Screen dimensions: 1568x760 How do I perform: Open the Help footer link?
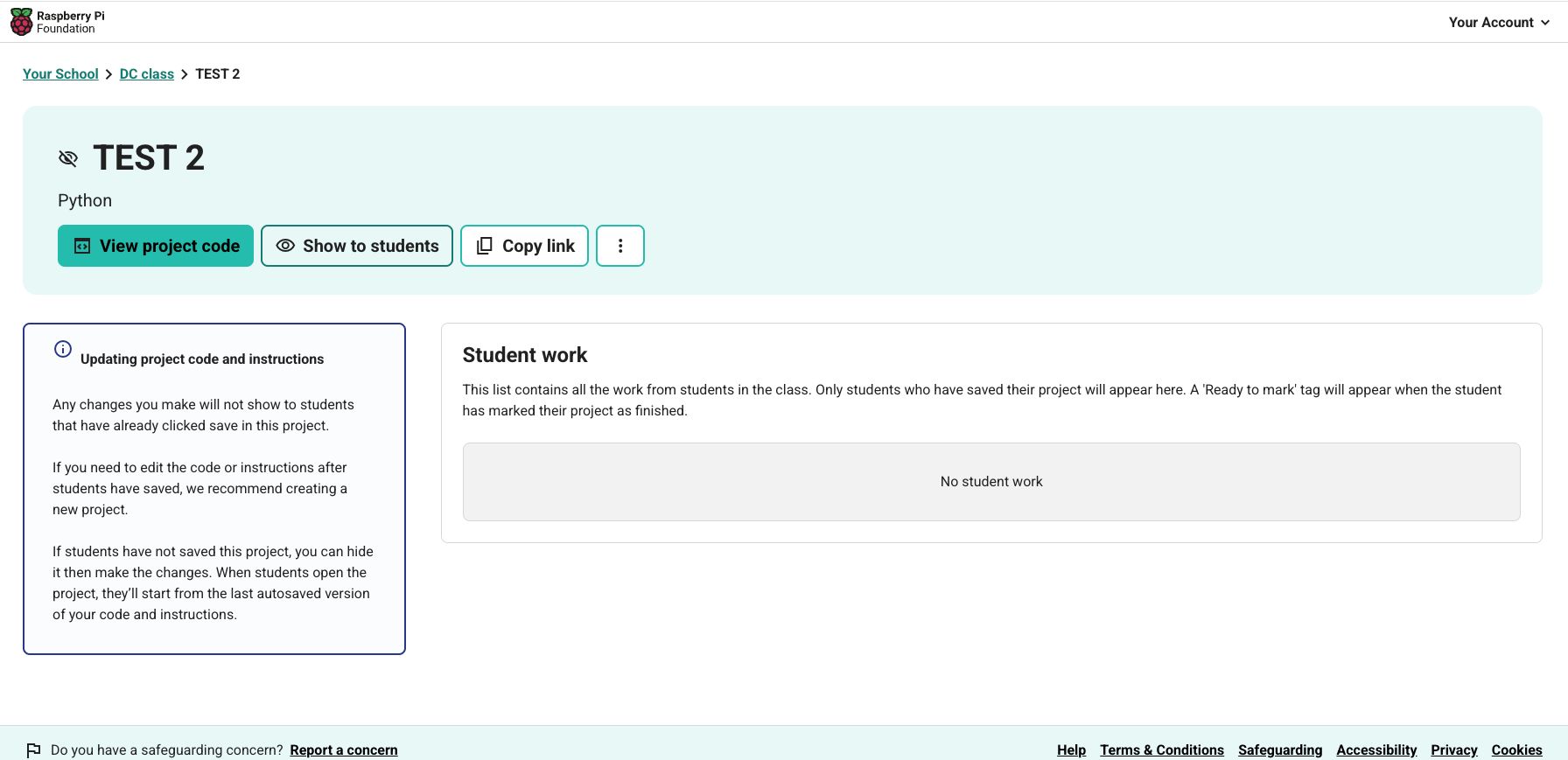pos(1071,750)
